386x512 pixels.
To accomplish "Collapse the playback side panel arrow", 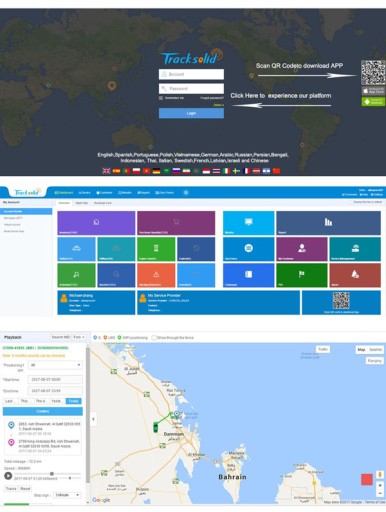I will pos(93,419).
